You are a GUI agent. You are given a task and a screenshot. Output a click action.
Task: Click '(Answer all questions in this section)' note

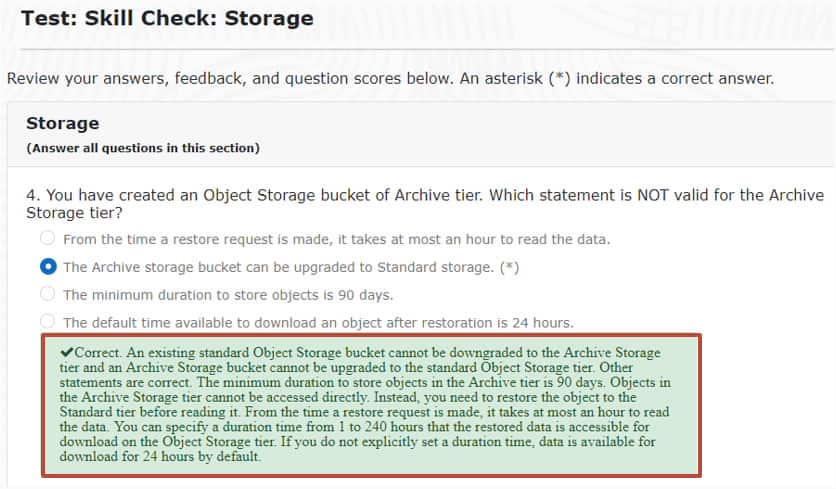tap(142, 148)
